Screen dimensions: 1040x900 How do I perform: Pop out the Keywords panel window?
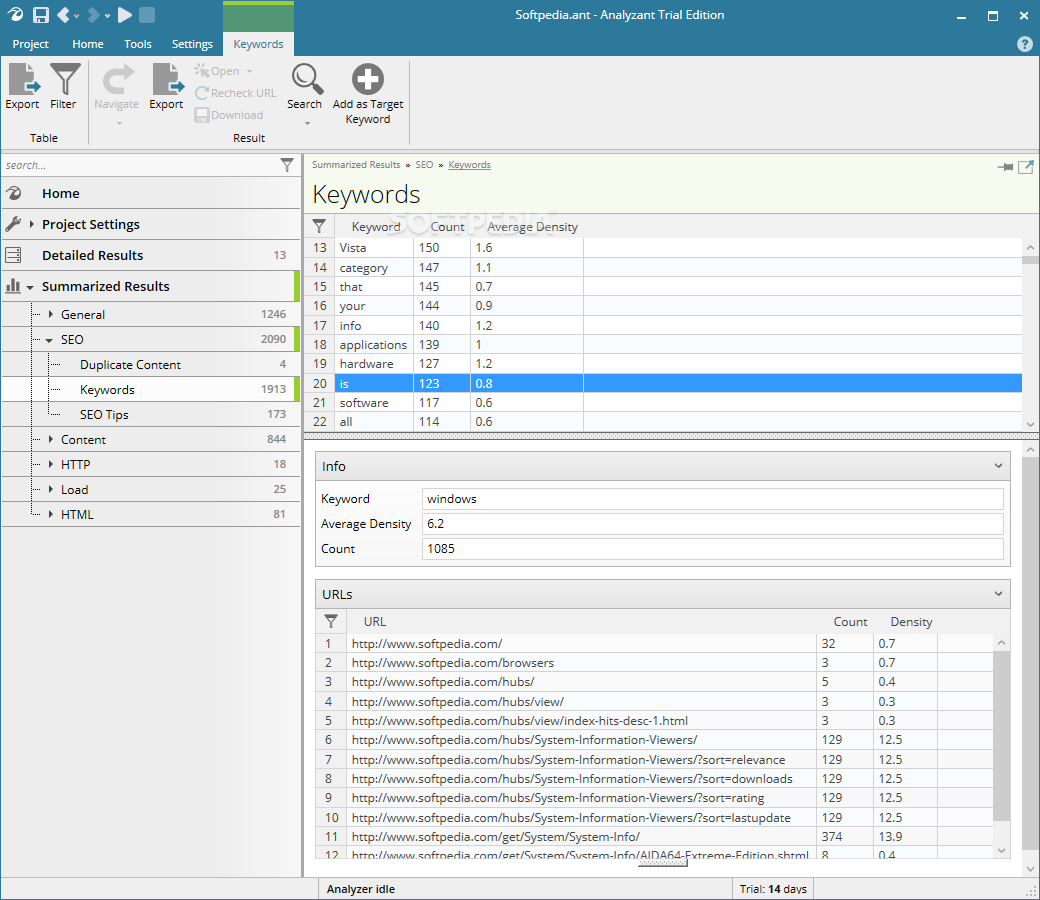click(x=1026, y=167)
